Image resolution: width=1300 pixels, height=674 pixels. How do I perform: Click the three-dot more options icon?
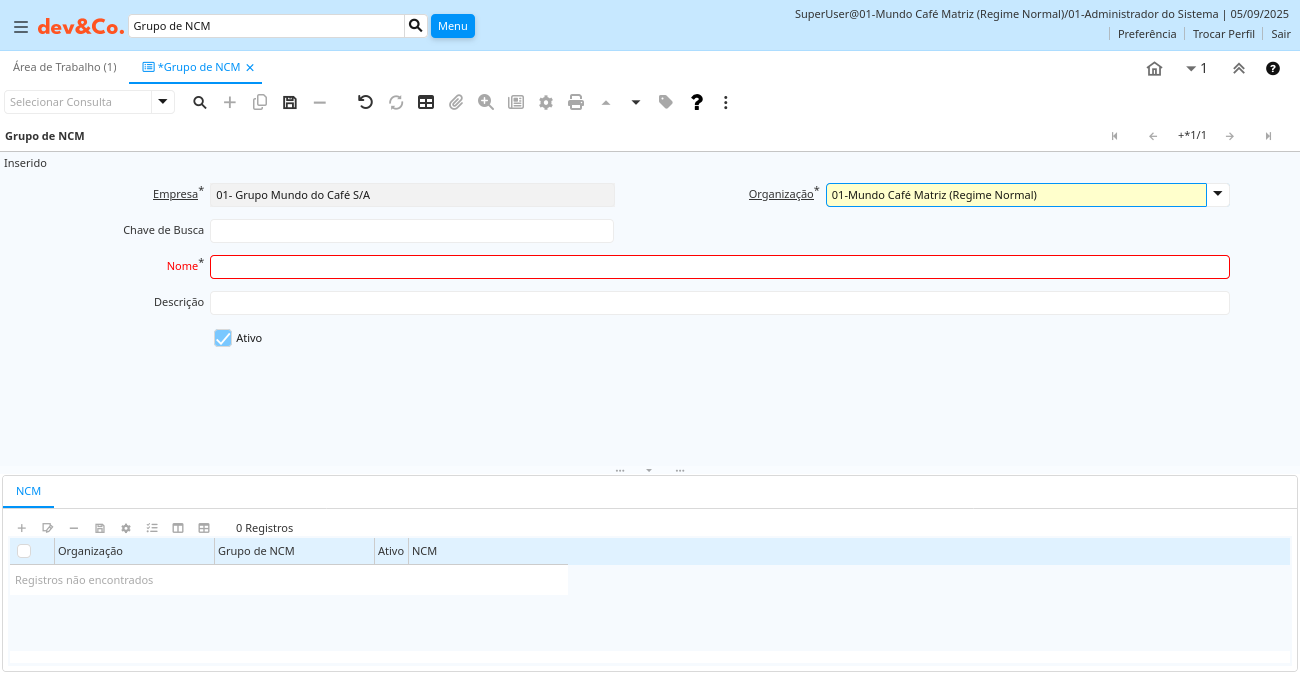tap(726, 102)
